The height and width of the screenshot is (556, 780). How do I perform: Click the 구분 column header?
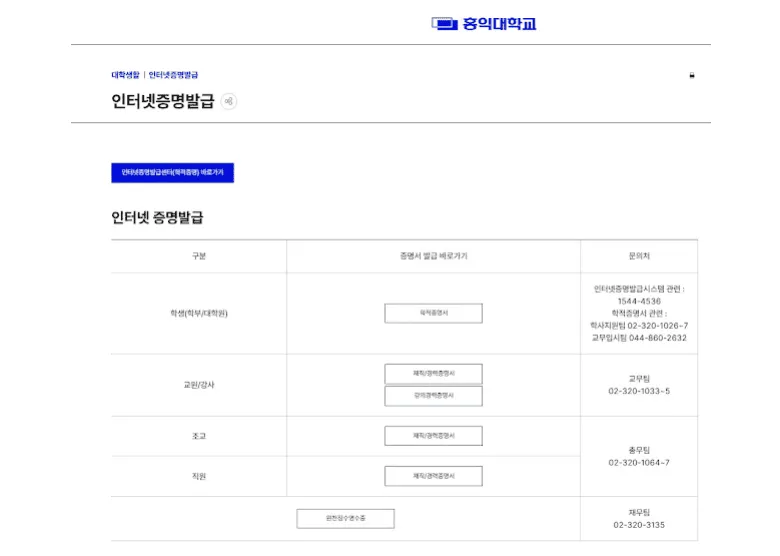199,256
